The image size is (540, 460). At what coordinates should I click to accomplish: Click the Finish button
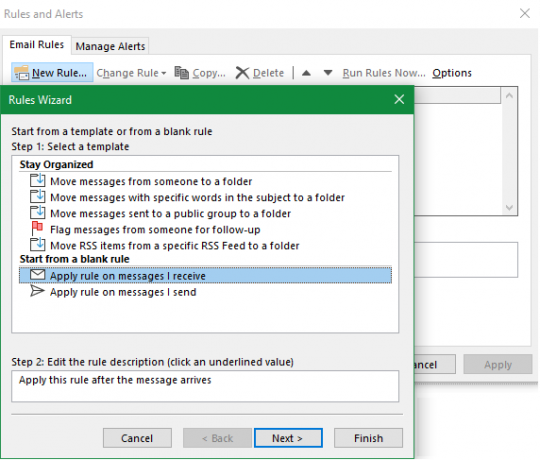point(368,438)
